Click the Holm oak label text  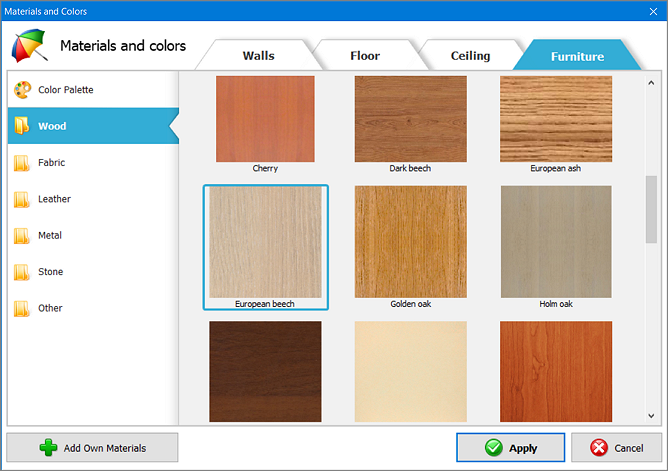pos(556,304)
